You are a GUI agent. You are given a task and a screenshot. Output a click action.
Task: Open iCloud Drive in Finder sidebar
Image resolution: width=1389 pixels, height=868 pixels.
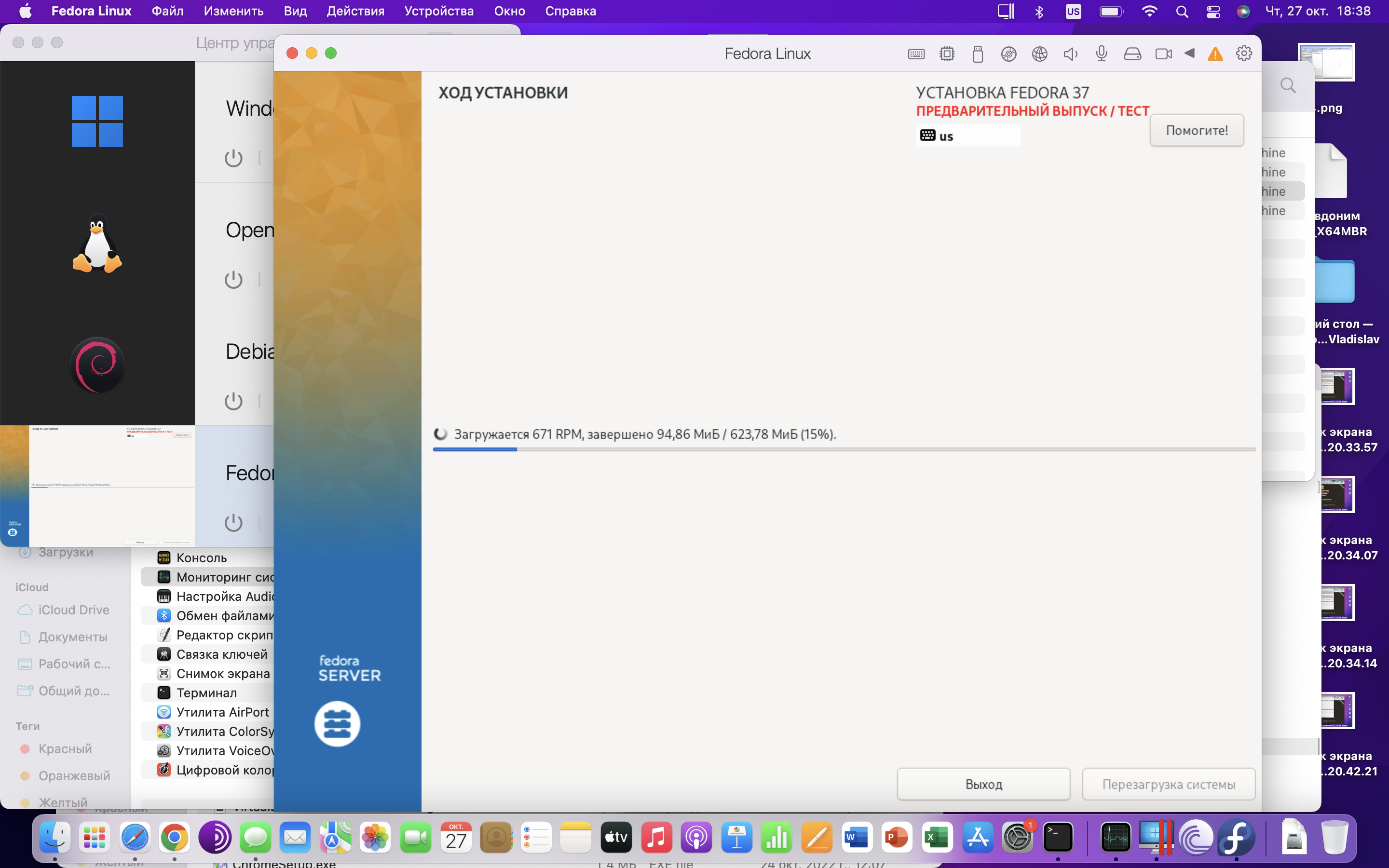(x=64, y=610)
